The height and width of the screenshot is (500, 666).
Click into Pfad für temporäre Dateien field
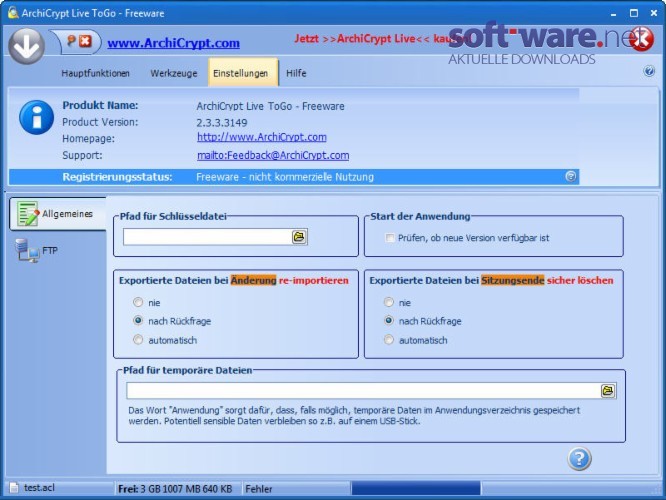pos(364,390)
